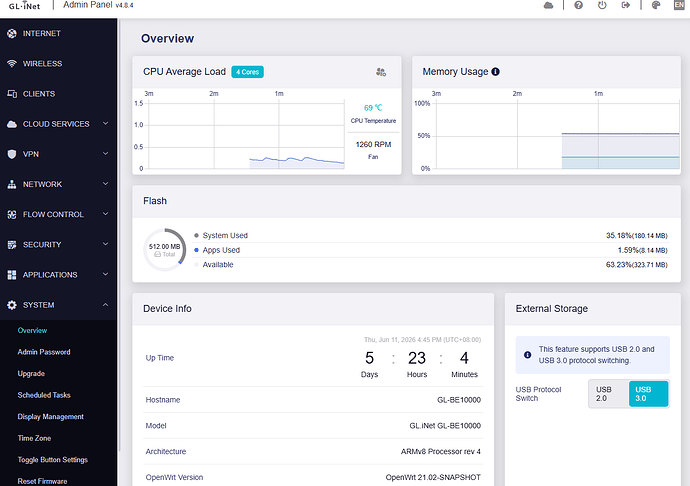Click the Flash usage donut chart
This screenshot has width=690, height=486.
pos(165,250)
